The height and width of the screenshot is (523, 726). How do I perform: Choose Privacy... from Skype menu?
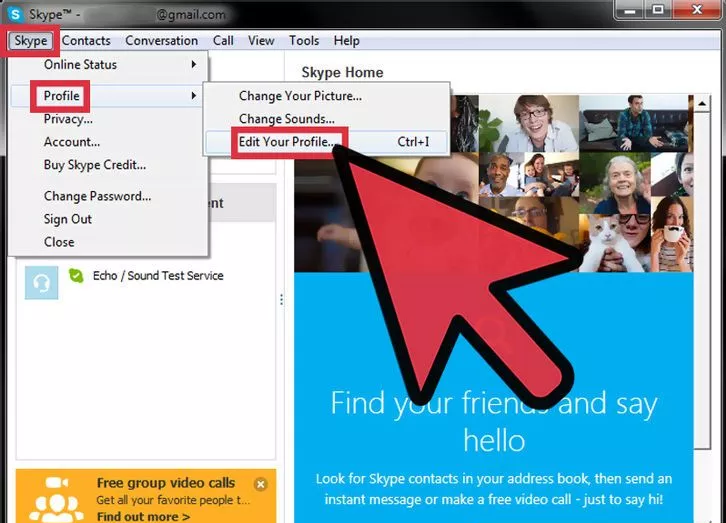point(108,119)
